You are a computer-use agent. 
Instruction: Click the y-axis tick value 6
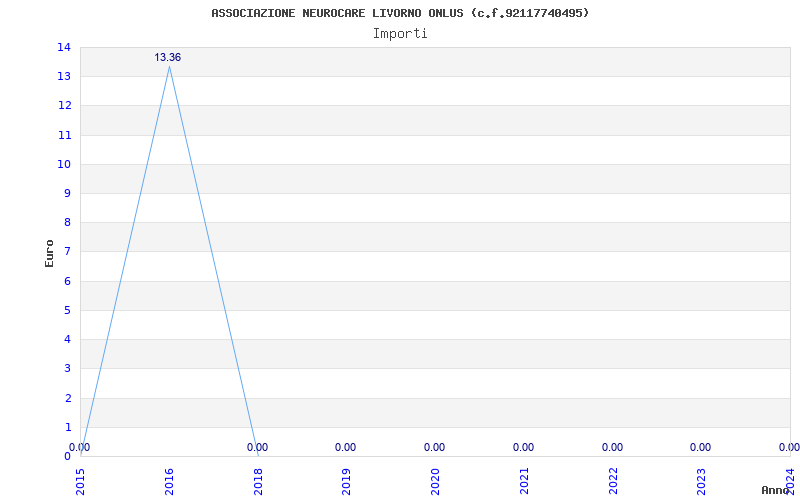(x=68, y=281)
